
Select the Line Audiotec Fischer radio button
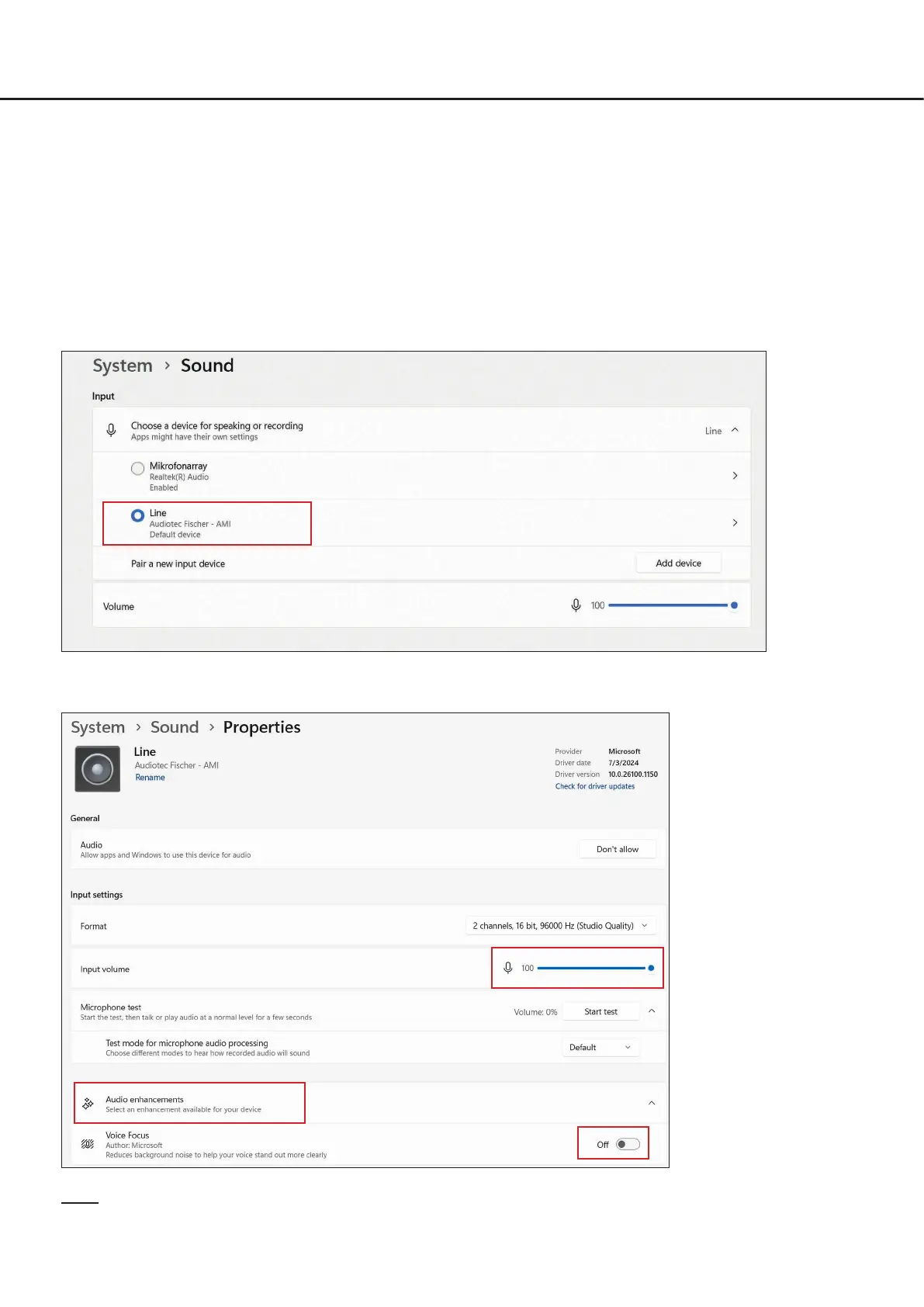point(138,515)
